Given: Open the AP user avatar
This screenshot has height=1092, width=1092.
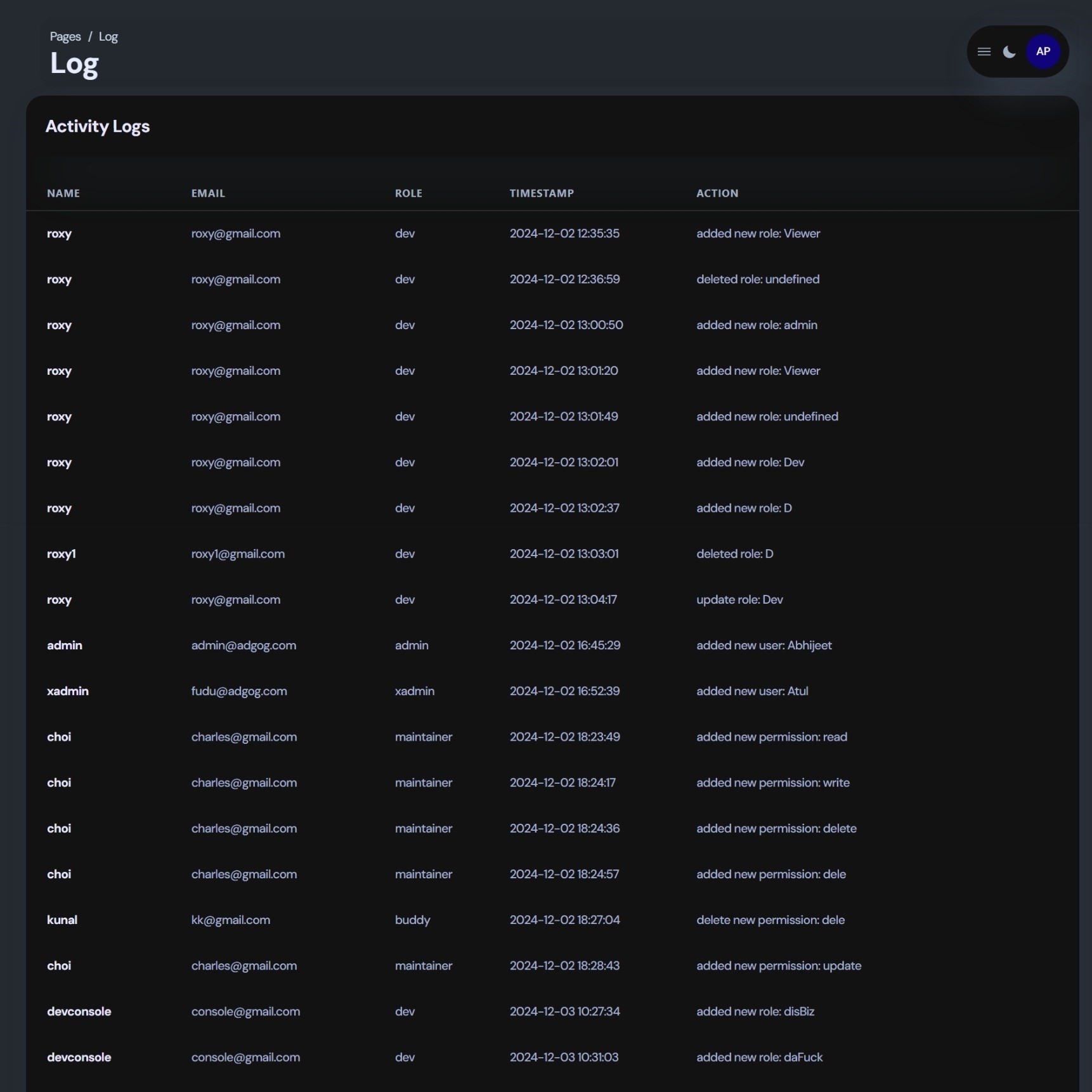Looking at the screenshot, I should click(x=1043, y=52).
